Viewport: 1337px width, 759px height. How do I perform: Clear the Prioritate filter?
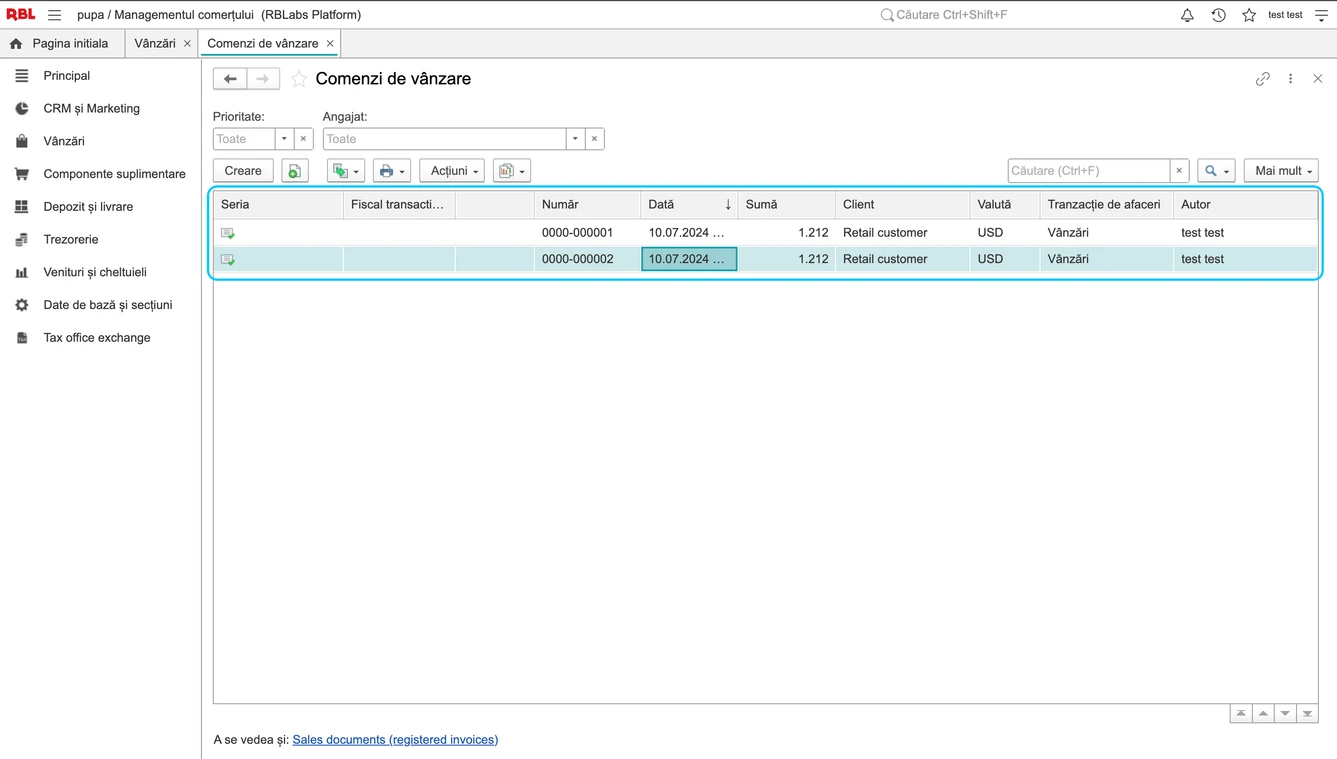point(304,139)
